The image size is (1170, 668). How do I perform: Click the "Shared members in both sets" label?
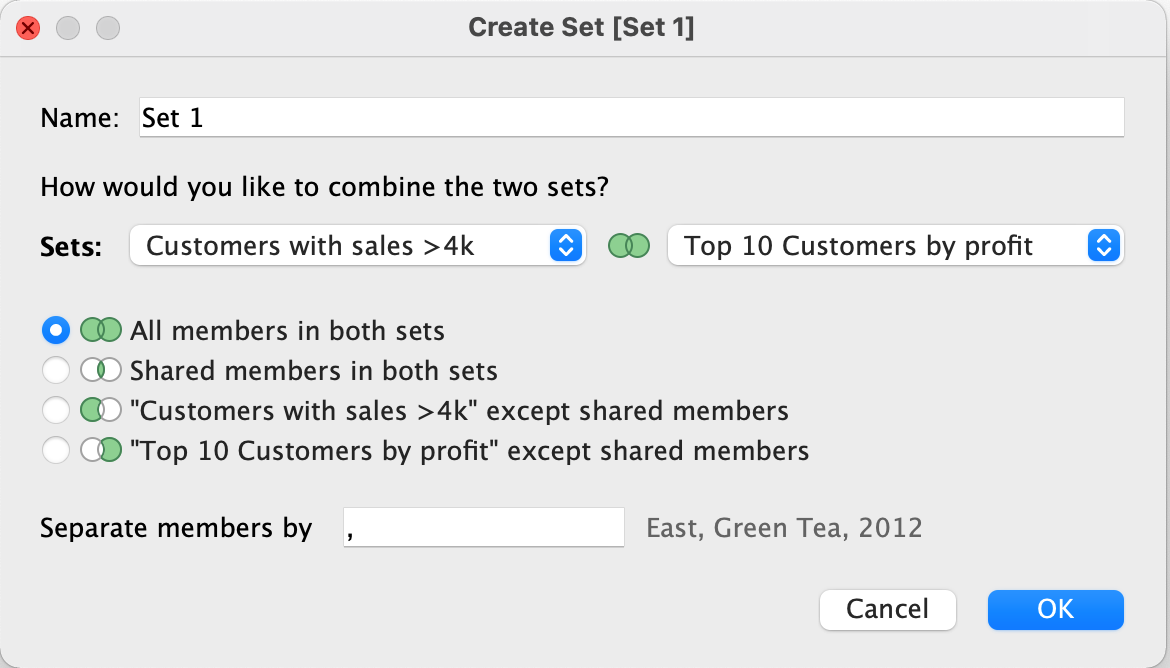pyautogui.click(x=313, y=371)
